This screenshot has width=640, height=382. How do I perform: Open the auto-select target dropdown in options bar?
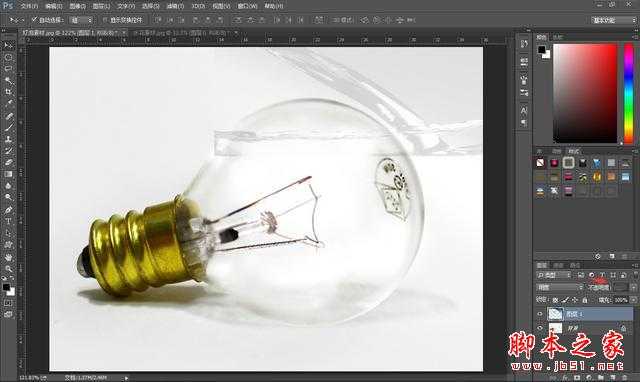(x=81, y=20)
